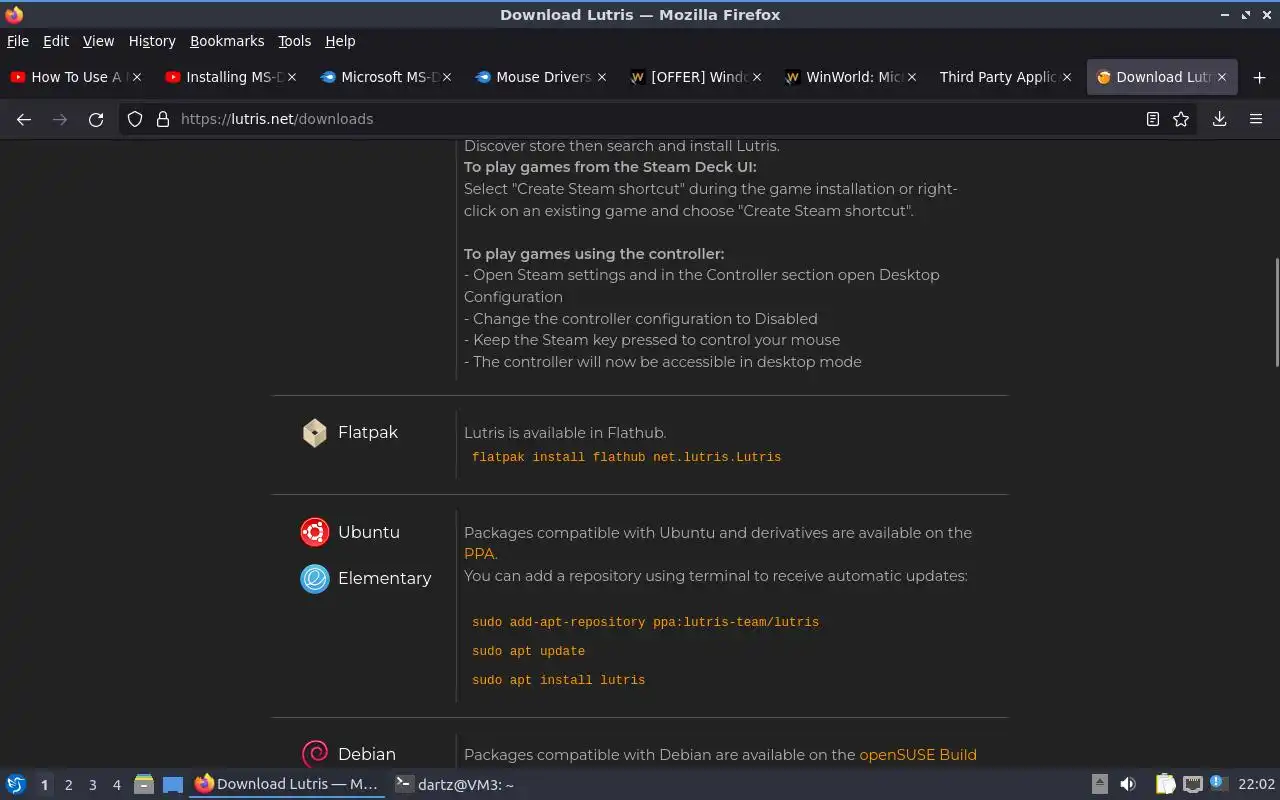The height and width of the screenshot is (800, 1280).
Task: Click the 22:02 taskbar clock
Action: coord(1256,785)
